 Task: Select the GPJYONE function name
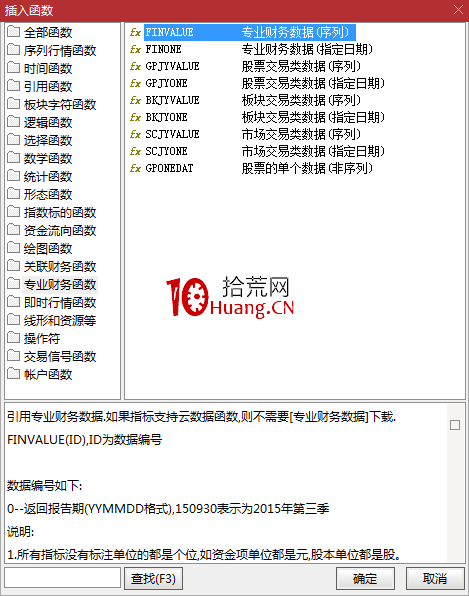click(x=166, y=83)
